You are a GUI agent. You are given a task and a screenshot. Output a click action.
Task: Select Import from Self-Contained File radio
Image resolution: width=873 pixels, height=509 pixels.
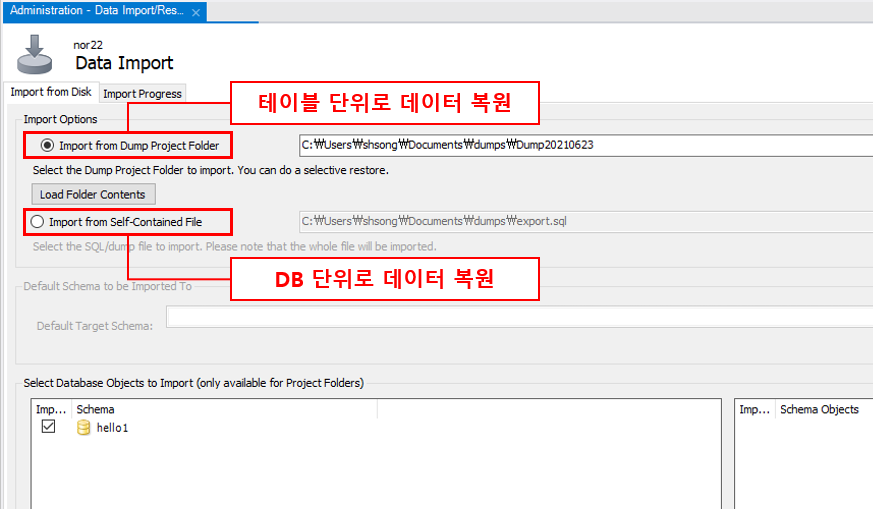37,222
